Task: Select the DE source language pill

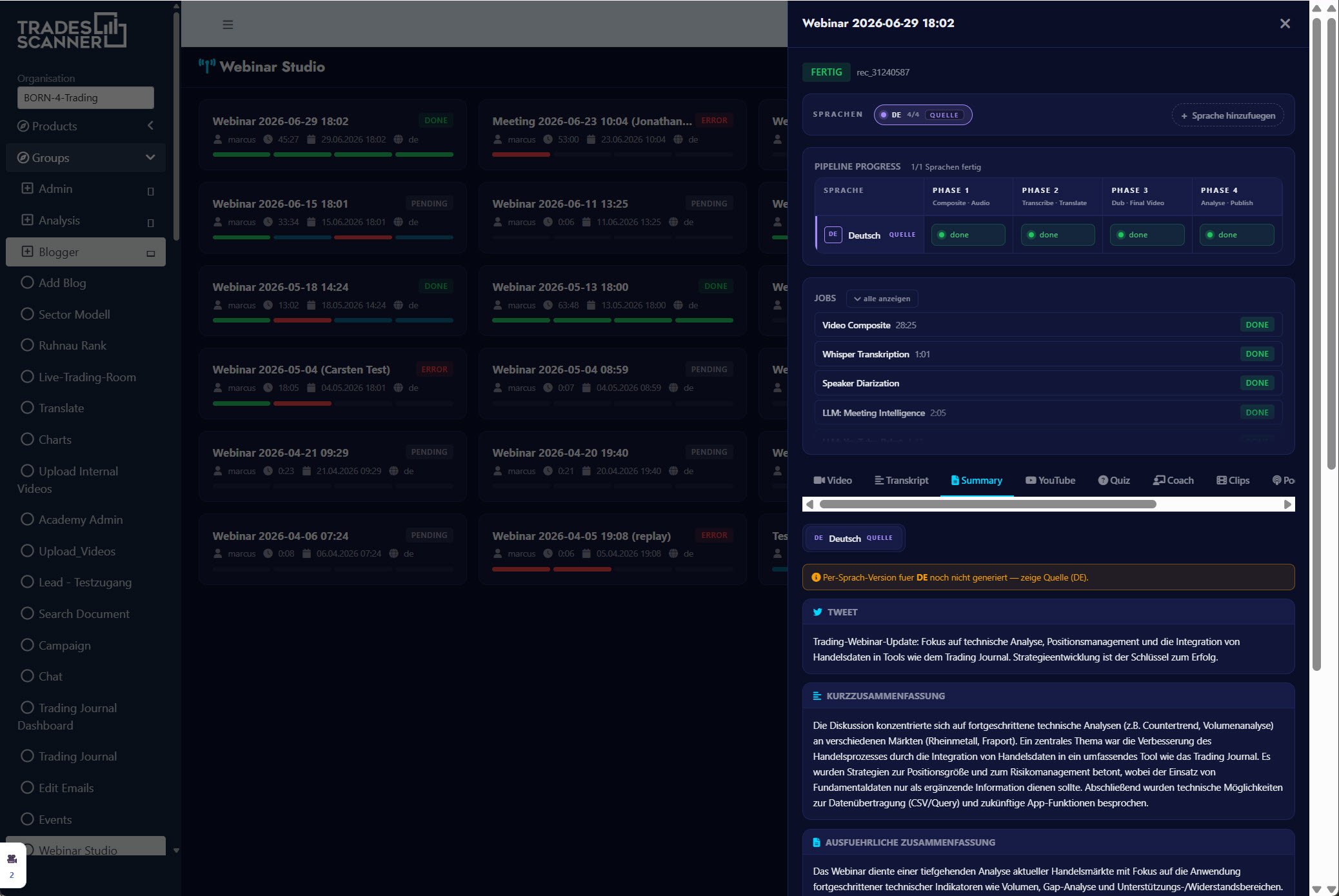Action: point(922,115)
